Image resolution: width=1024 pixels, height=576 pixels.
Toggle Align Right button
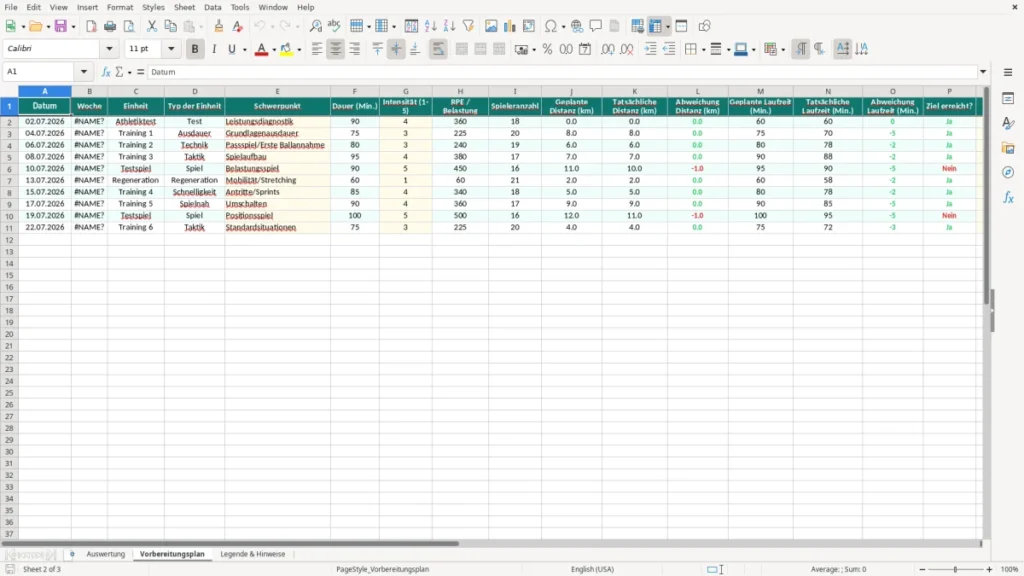point(355,49)
